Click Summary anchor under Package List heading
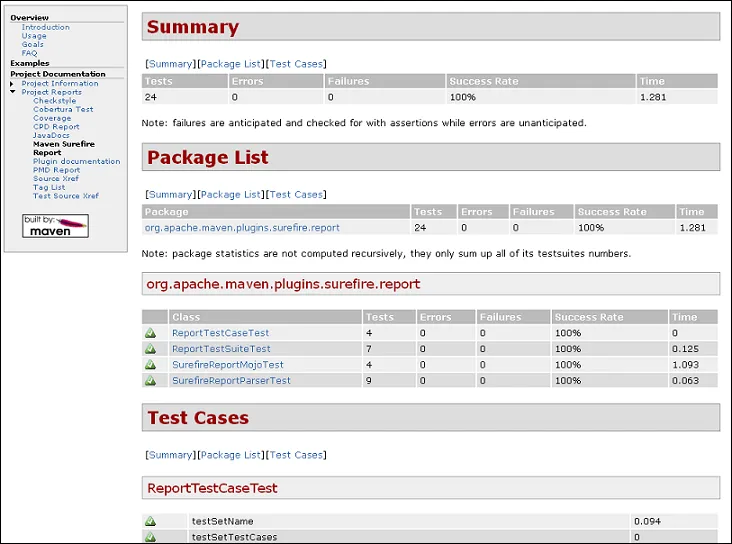Viewport: 732px width, 544px height. click(x=170, y=195)
